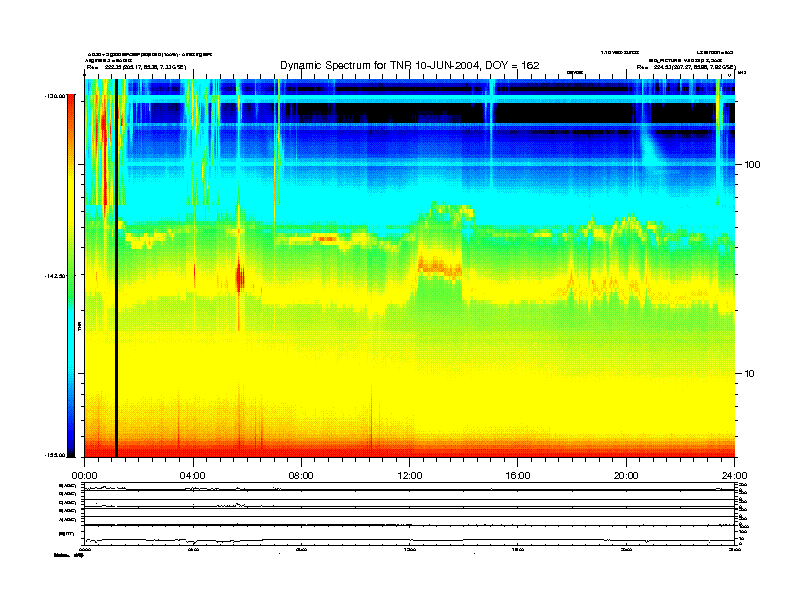Click the bottom trace in the lower time-series panel
The height and width of the screenshot is (612, 792).
(410, 540)
